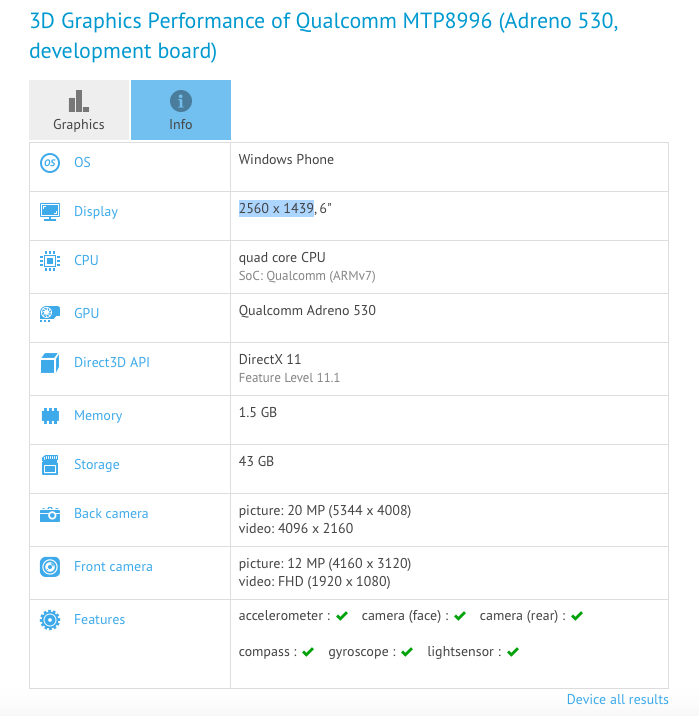Open the Device all results link
Viewport: 699px width, 716px height.
(x=617, y=699)
